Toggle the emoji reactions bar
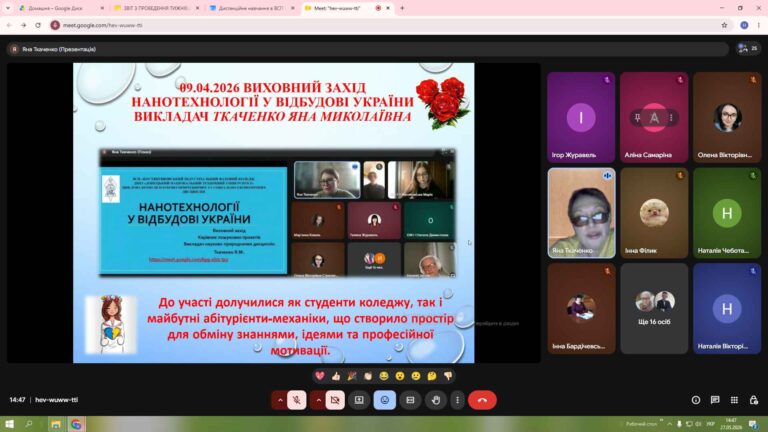 click(x=384, y=400)
